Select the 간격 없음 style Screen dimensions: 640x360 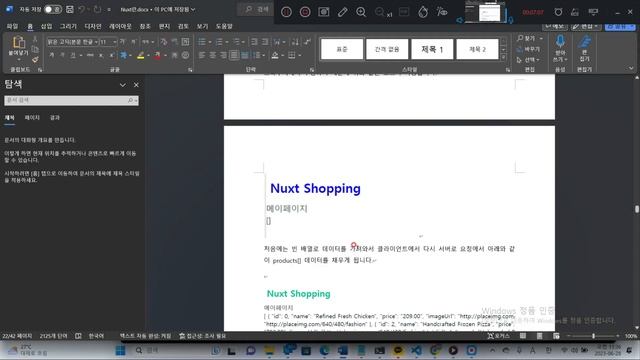[387, 49]
